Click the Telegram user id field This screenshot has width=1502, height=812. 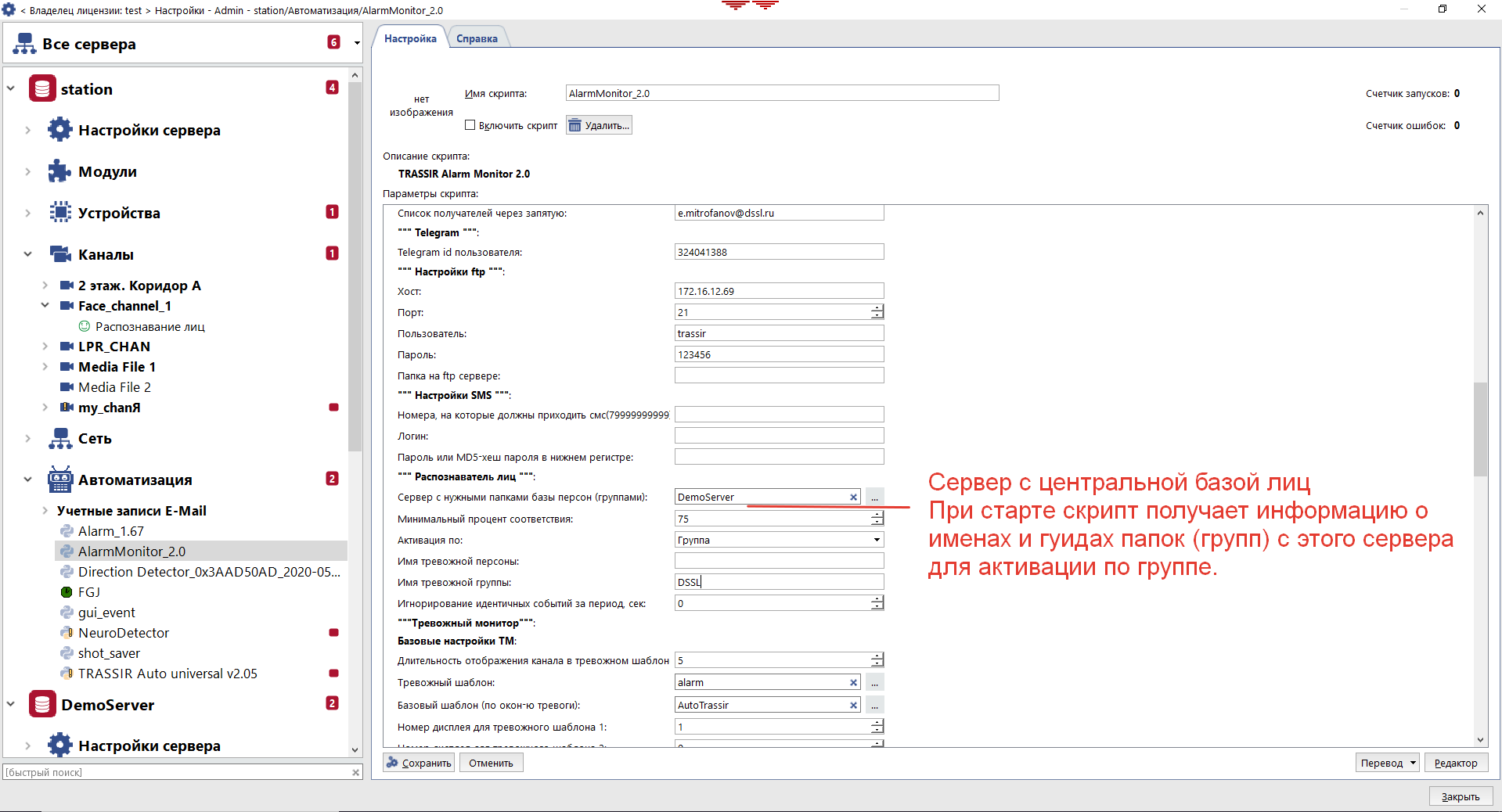779,252
